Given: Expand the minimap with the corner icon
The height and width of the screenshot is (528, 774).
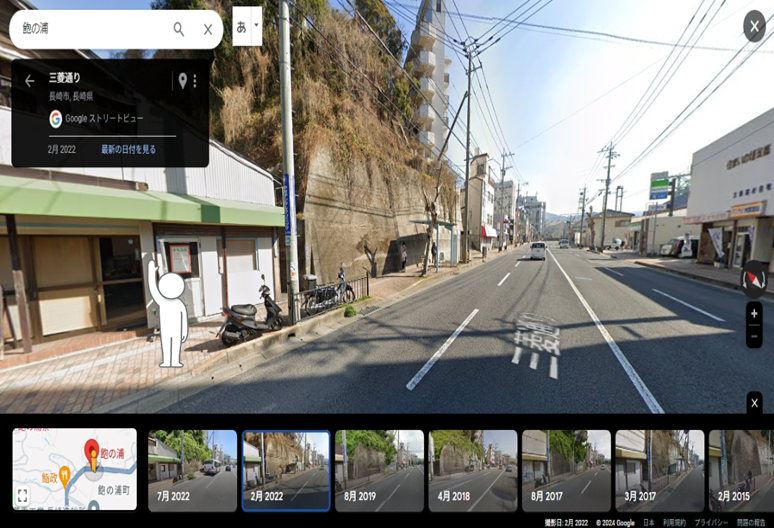Looking at the screenshot, I should (23, 496).
